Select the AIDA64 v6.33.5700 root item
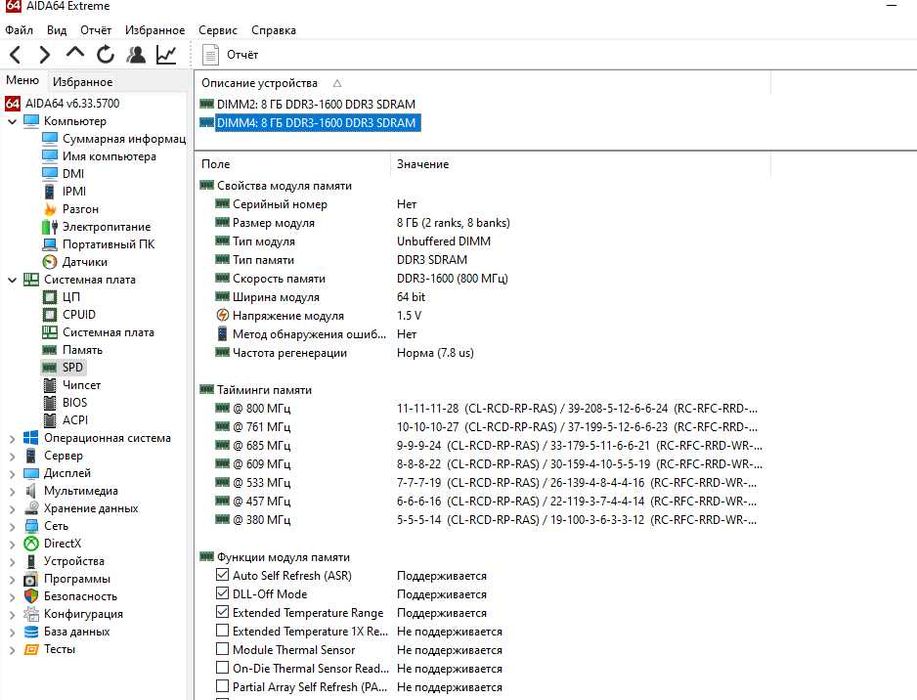The height and width of the screenshot is (700, 917). click(x=62, y=104)
